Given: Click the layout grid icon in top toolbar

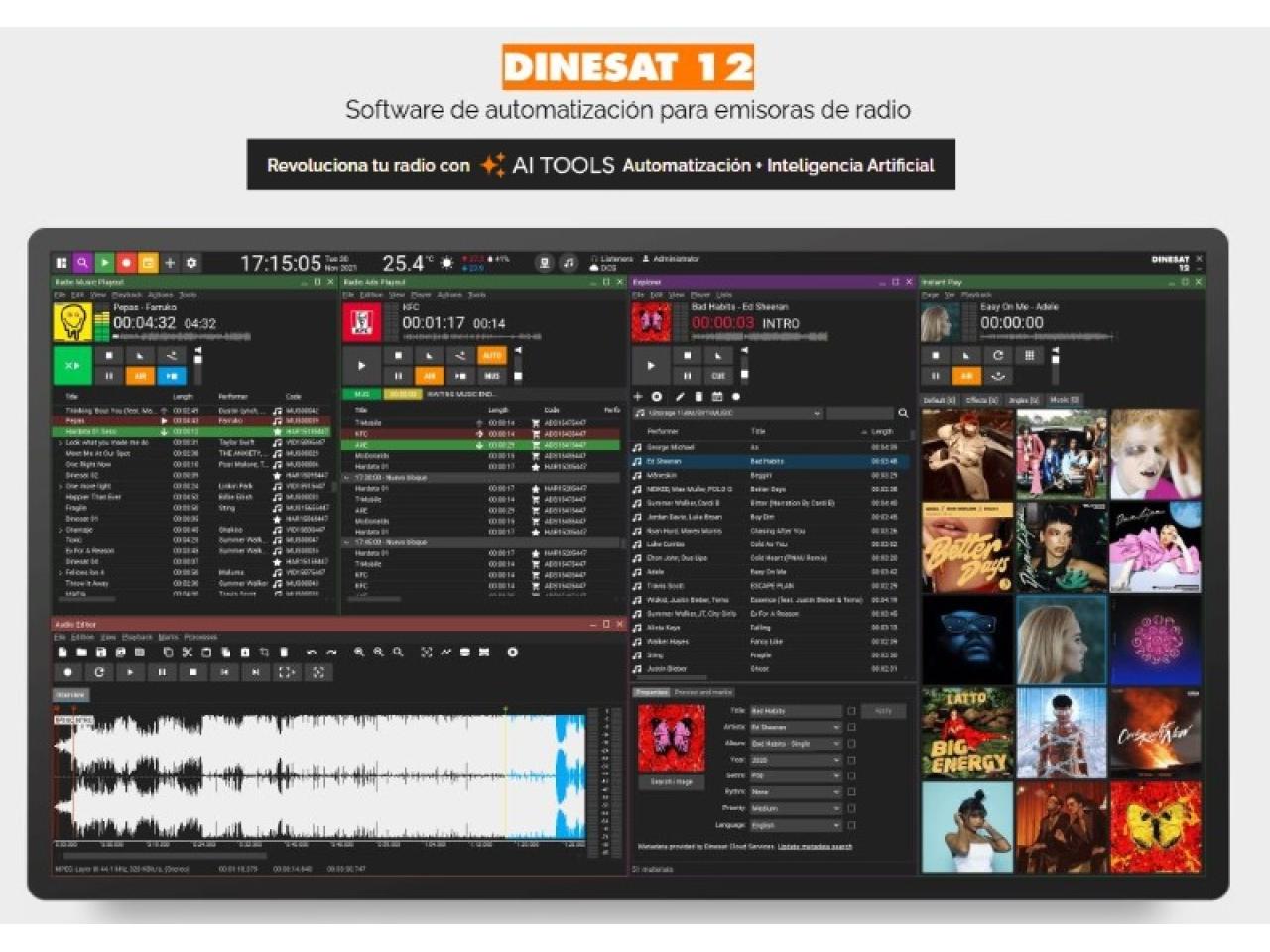Looking at the screenshot, I should [x=62, y=263].
